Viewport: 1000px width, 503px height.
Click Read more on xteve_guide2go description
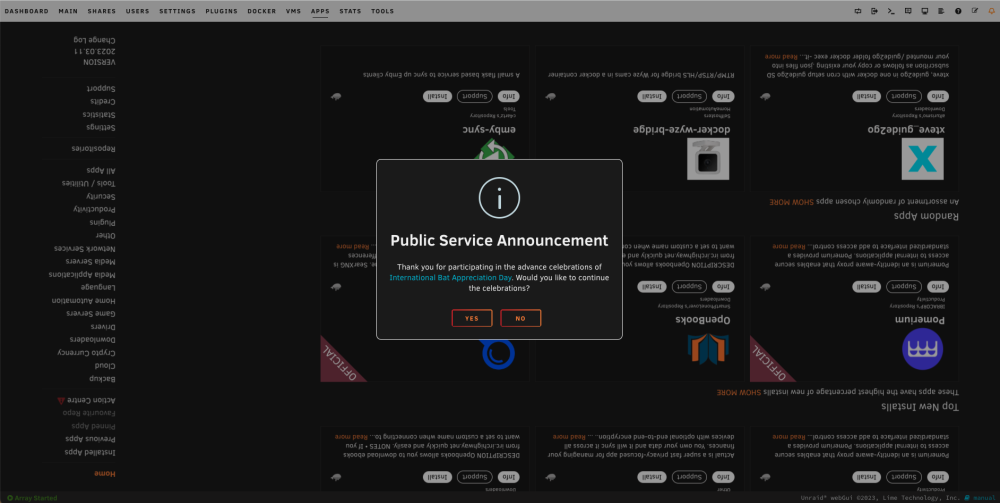781,57
